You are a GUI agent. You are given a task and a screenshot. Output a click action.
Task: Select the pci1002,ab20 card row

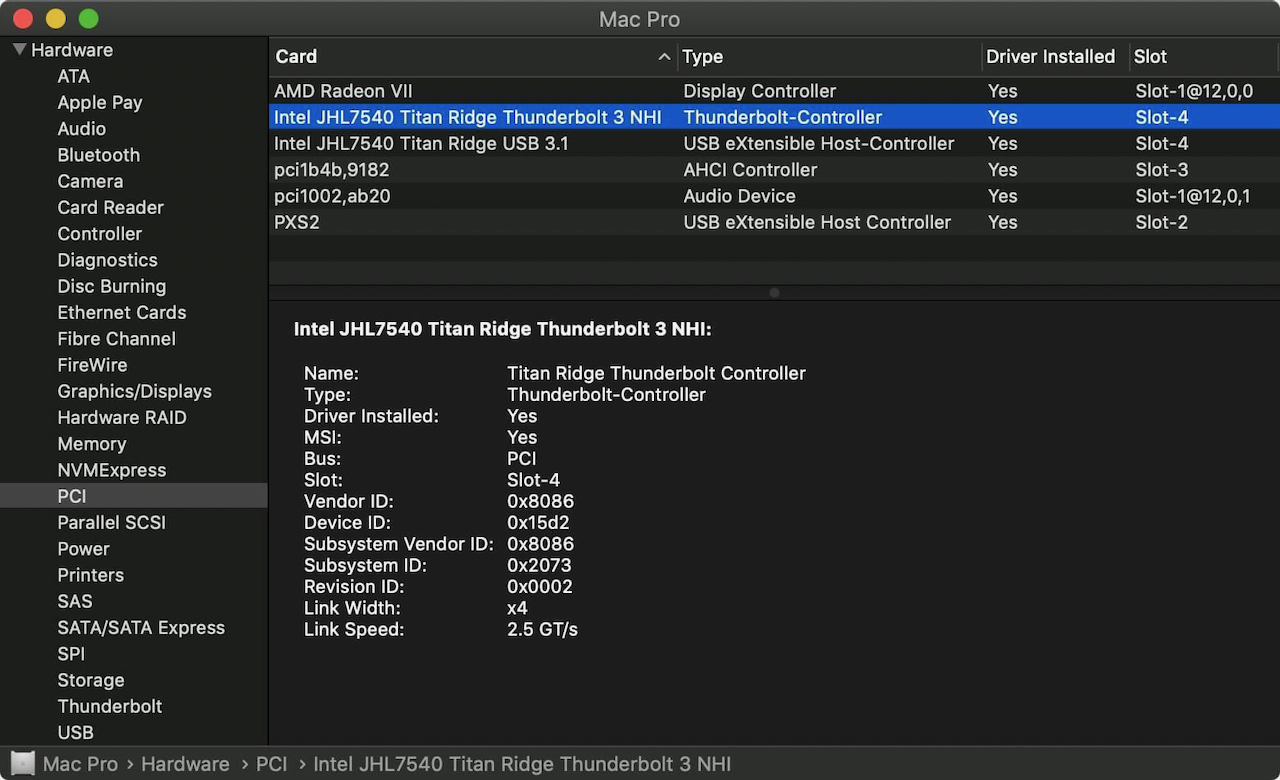coord(774,196)
